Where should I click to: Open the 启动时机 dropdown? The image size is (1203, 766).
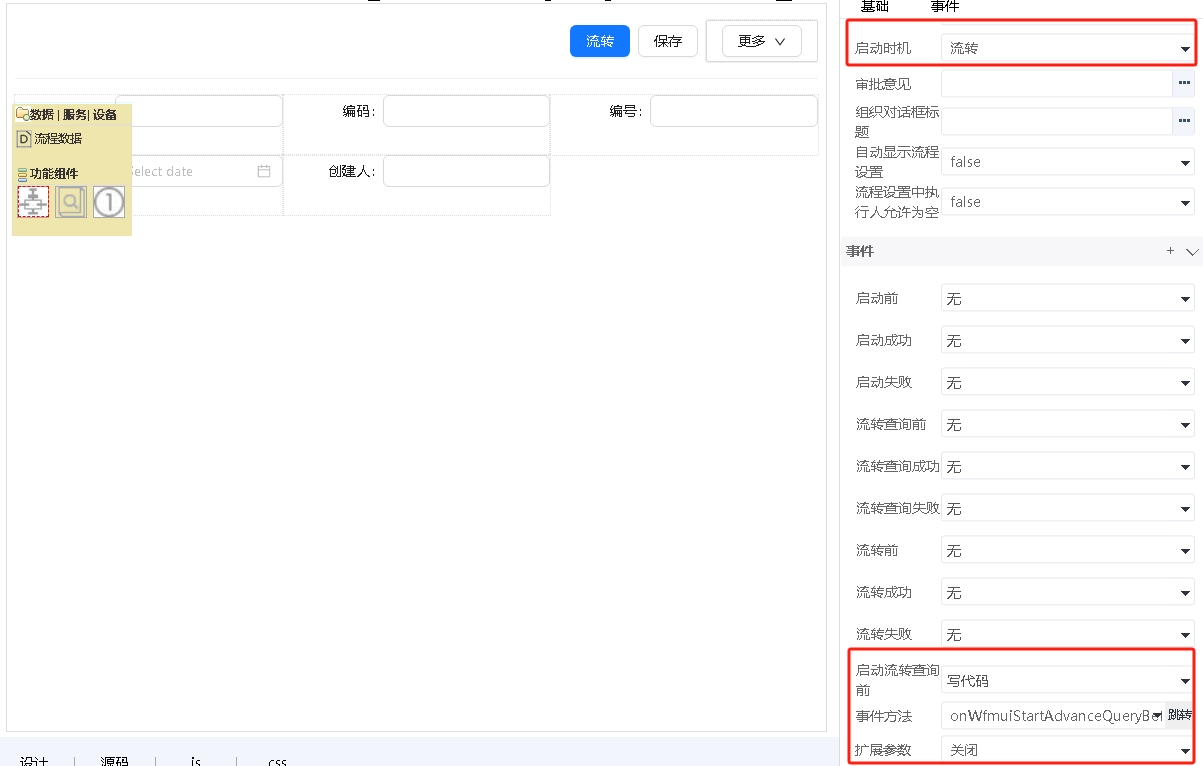1067,47
